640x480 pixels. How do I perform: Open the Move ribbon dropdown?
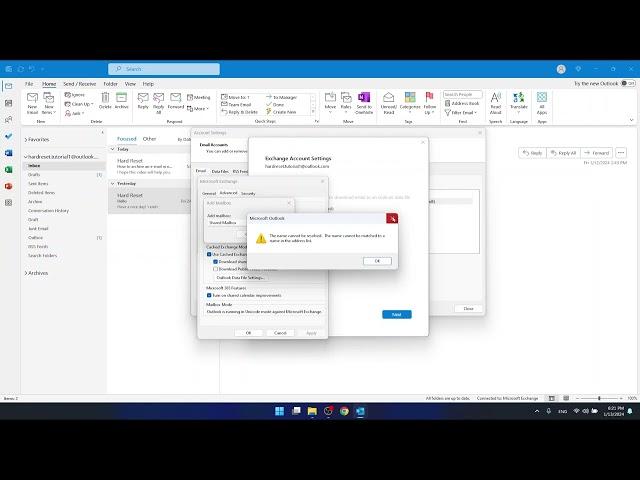pos(330,103)
